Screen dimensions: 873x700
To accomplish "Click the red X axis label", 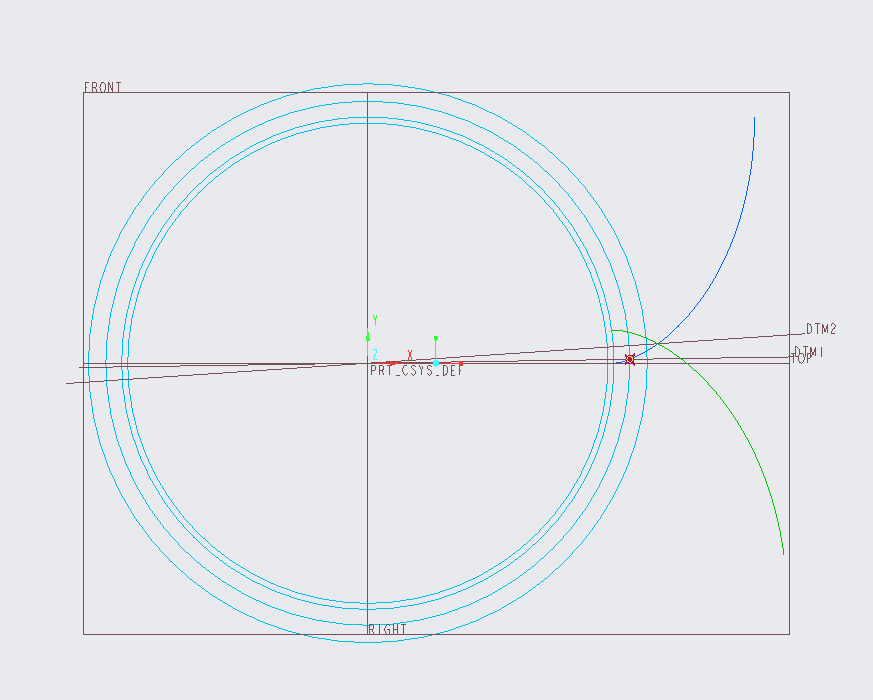I will click(410, 355).
